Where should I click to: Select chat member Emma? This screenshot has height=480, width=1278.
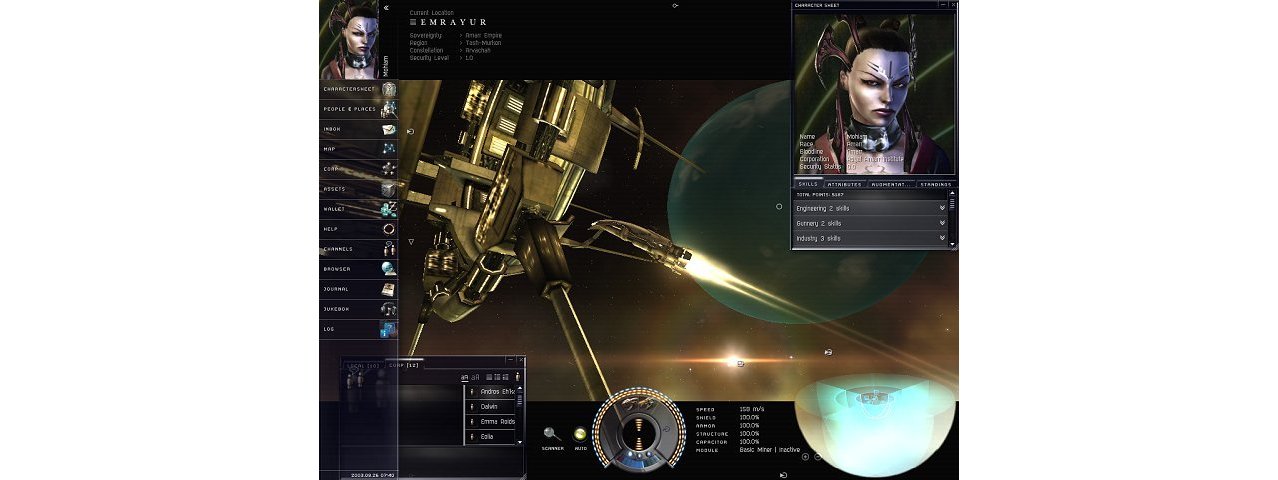(491, 422)
